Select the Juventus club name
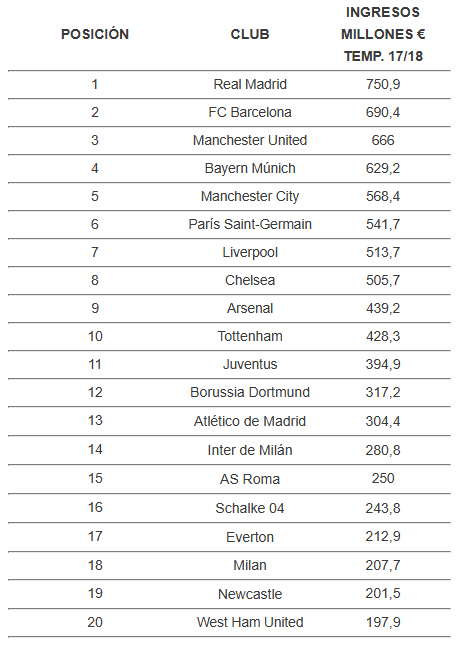Image resolution: width=458 pixels, height=647 pixels. click(x=250, y=364)
